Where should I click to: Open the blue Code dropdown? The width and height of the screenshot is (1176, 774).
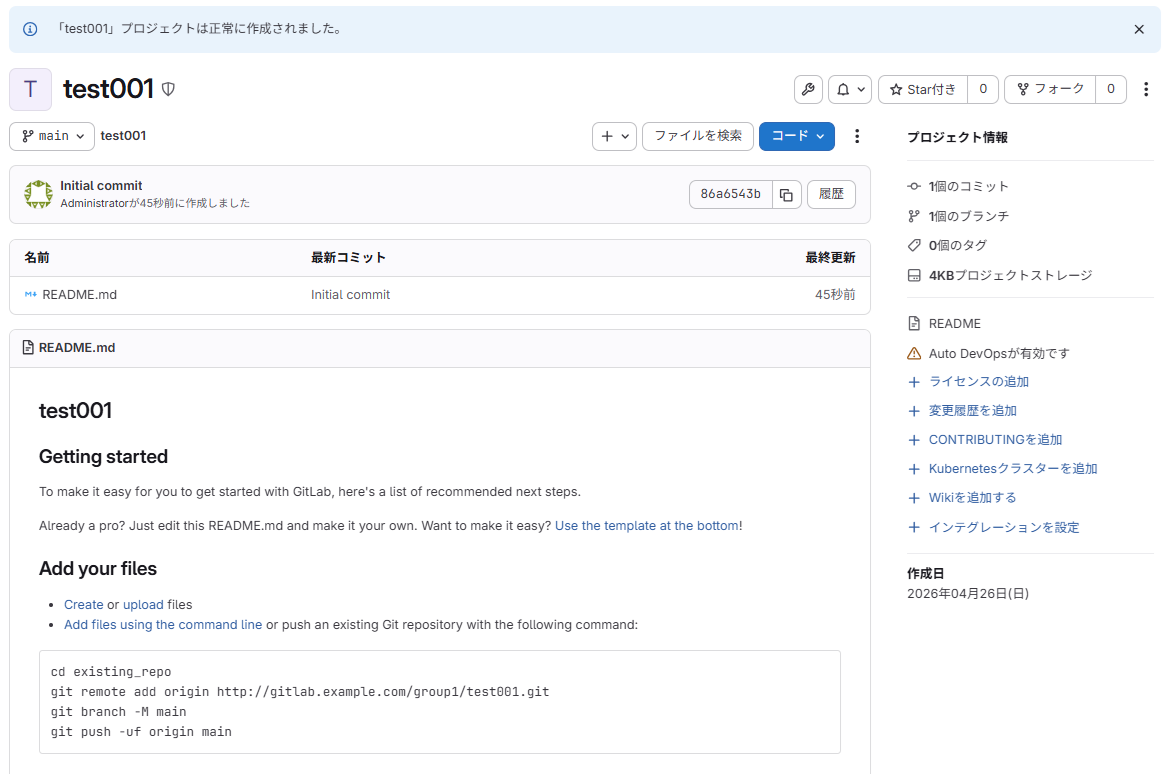point(796,136)
